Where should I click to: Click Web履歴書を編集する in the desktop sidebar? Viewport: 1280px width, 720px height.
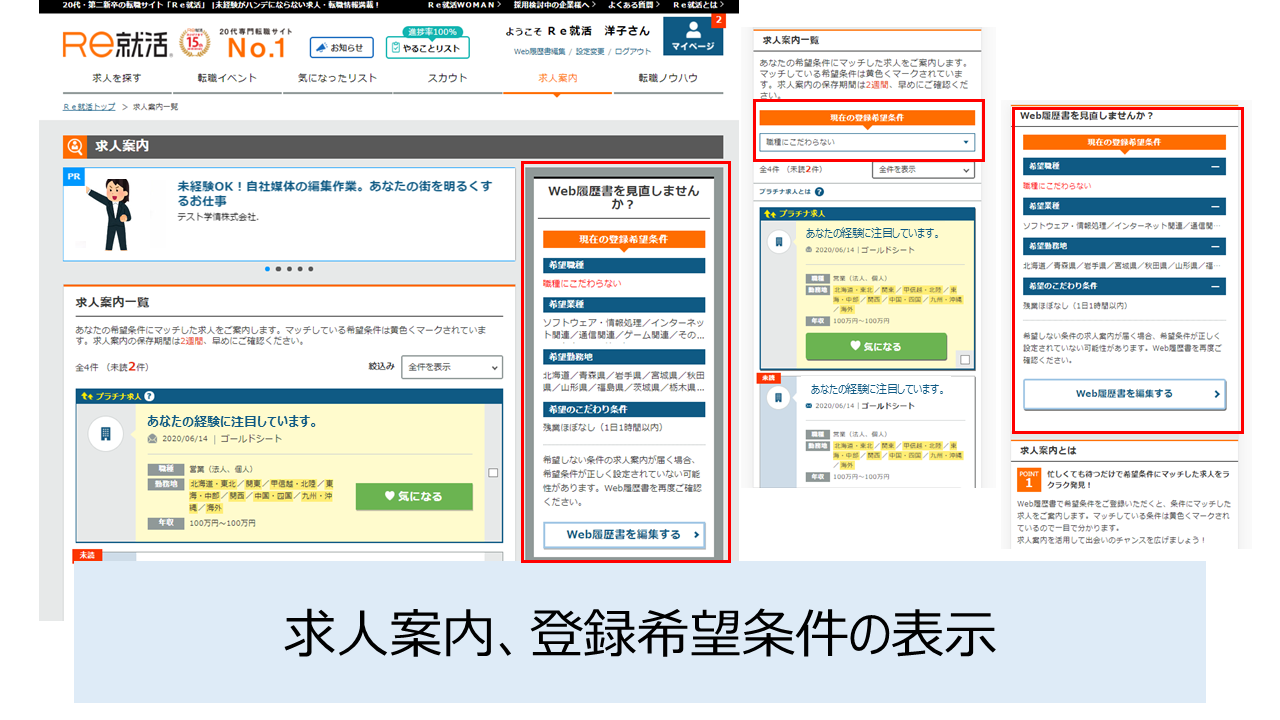(x=624, y=534)
